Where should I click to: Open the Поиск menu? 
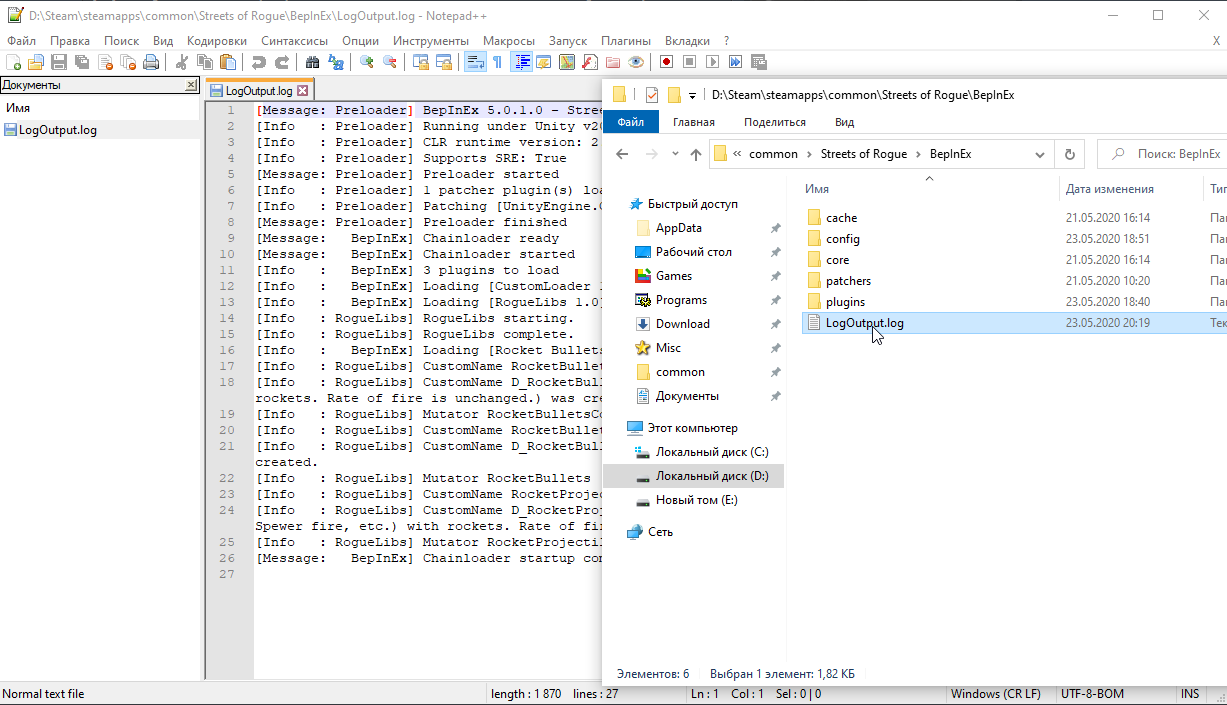122,41
